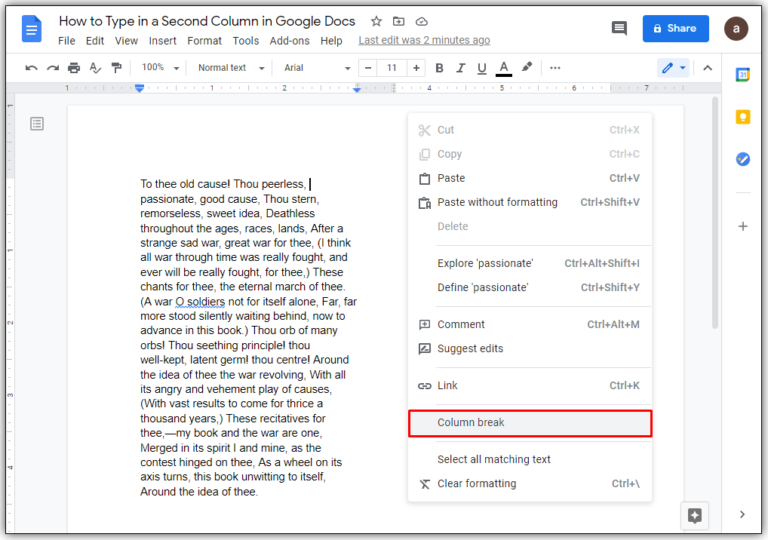Check the cloud document status icon
768x540 pixels.
(422, 22)
